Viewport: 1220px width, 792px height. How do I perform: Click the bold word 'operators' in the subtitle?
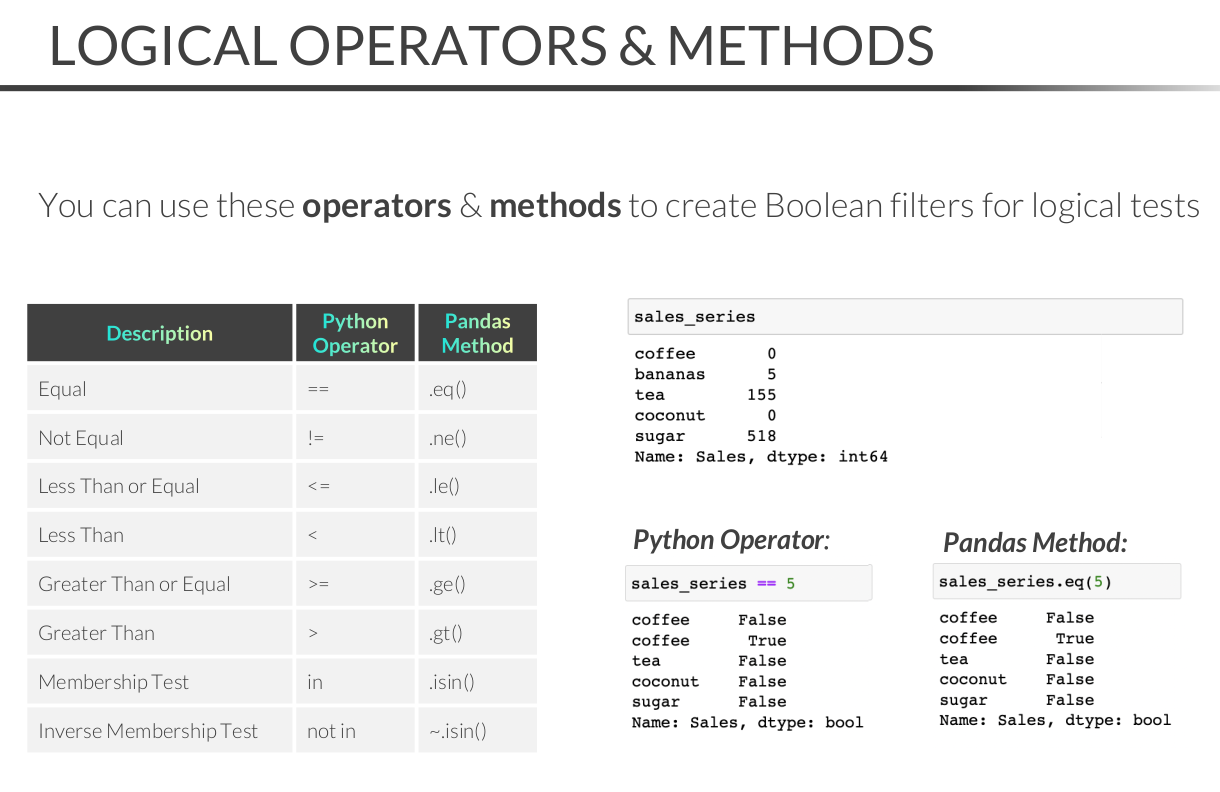pos(376,206)
